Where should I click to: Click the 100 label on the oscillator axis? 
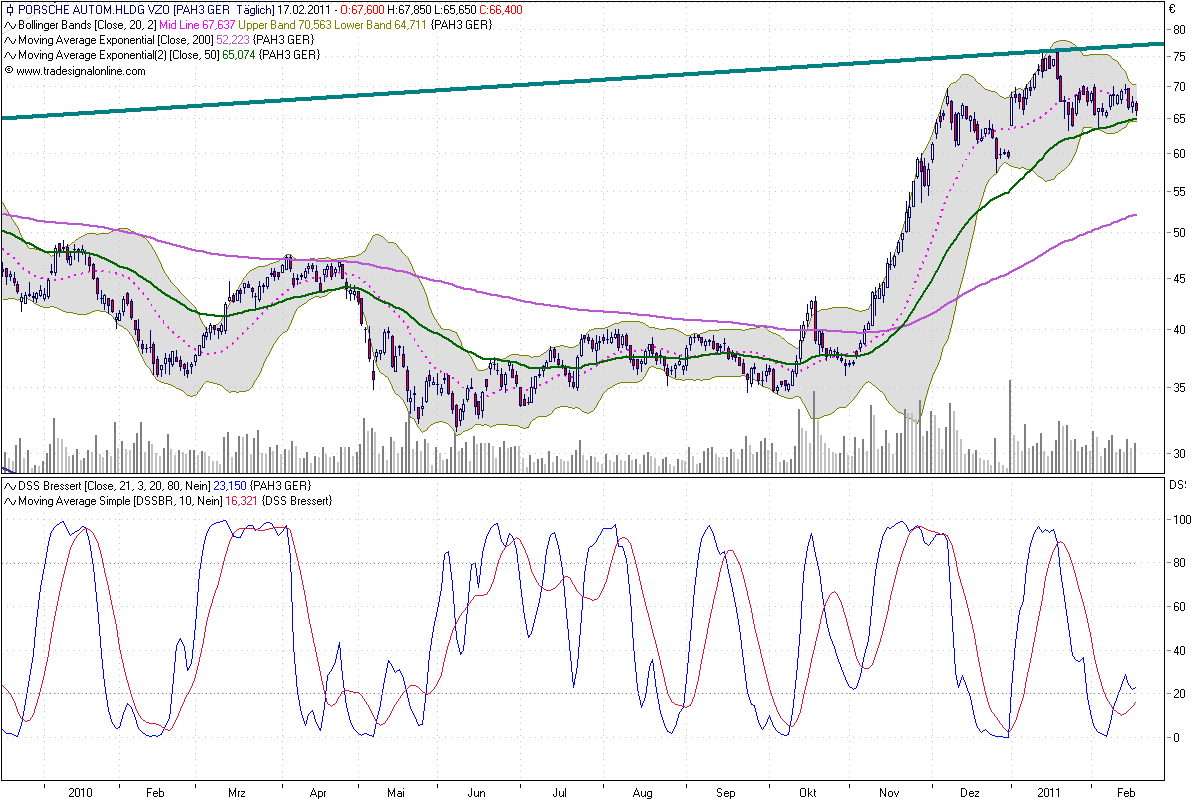point(1182,520)
